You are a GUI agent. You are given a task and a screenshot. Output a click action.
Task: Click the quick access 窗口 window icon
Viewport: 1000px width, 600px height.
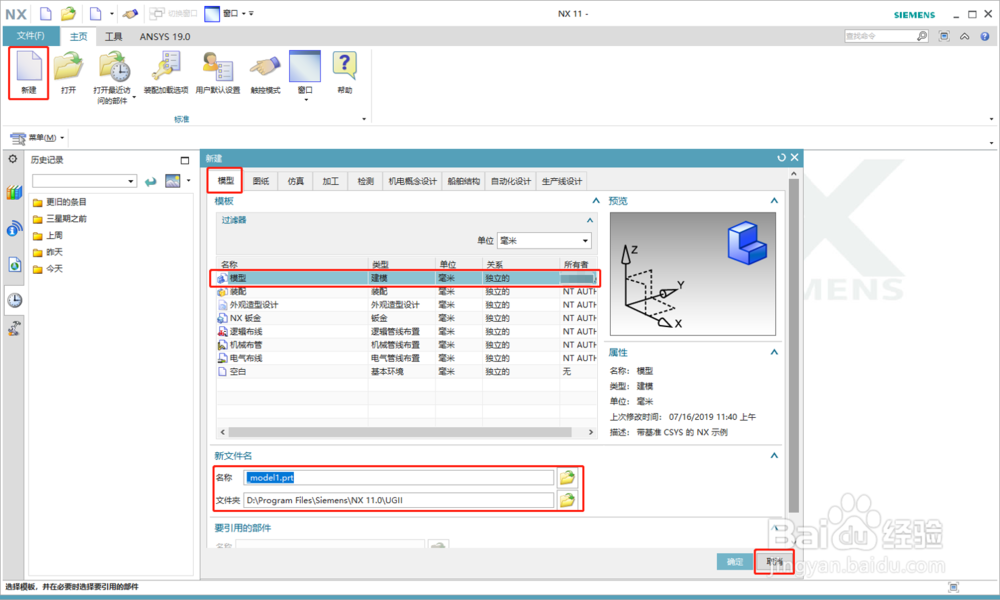coord(212,13)
